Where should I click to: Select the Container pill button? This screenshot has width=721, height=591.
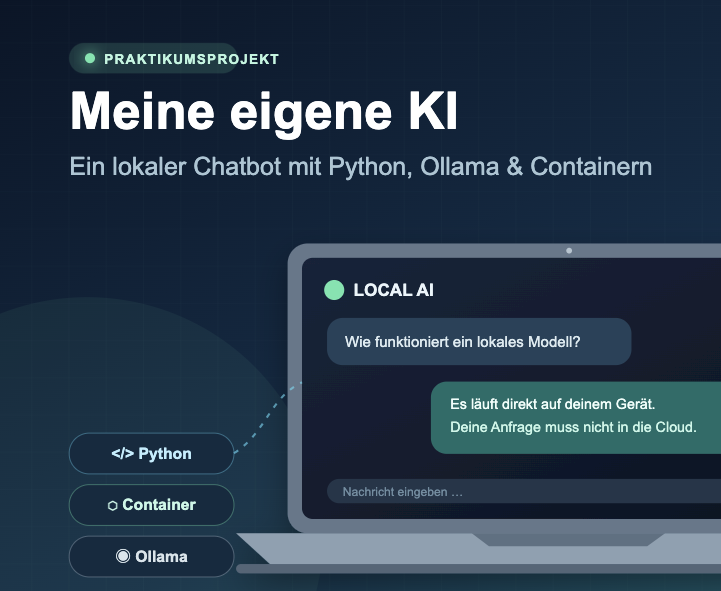(151, 505)
